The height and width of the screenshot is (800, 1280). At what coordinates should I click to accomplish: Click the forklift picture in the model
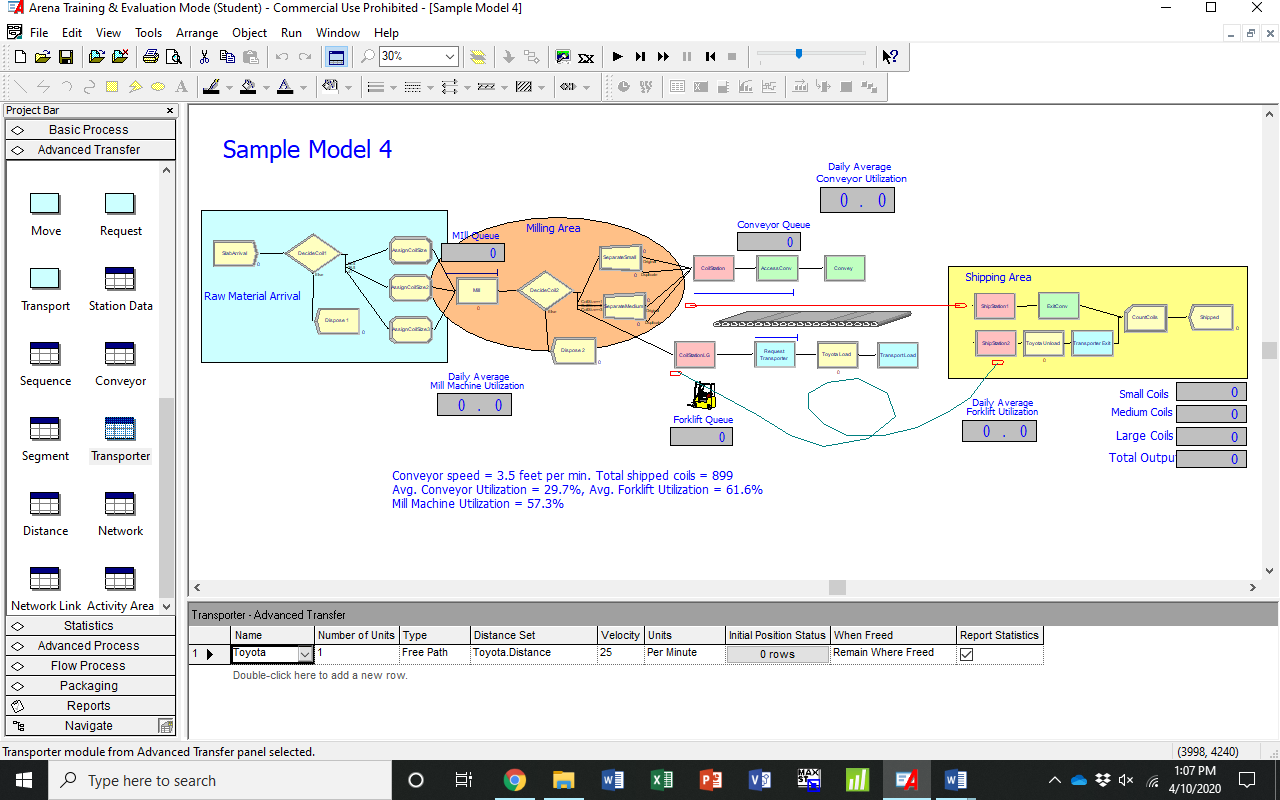point(704,395)
